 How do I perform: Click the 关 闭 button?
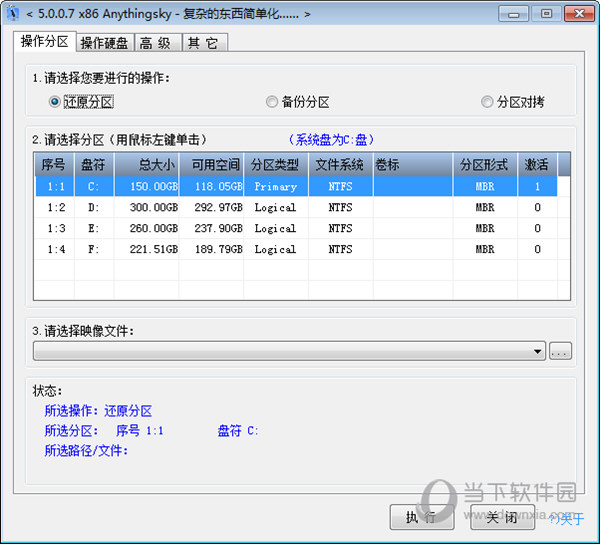(502, 517)
